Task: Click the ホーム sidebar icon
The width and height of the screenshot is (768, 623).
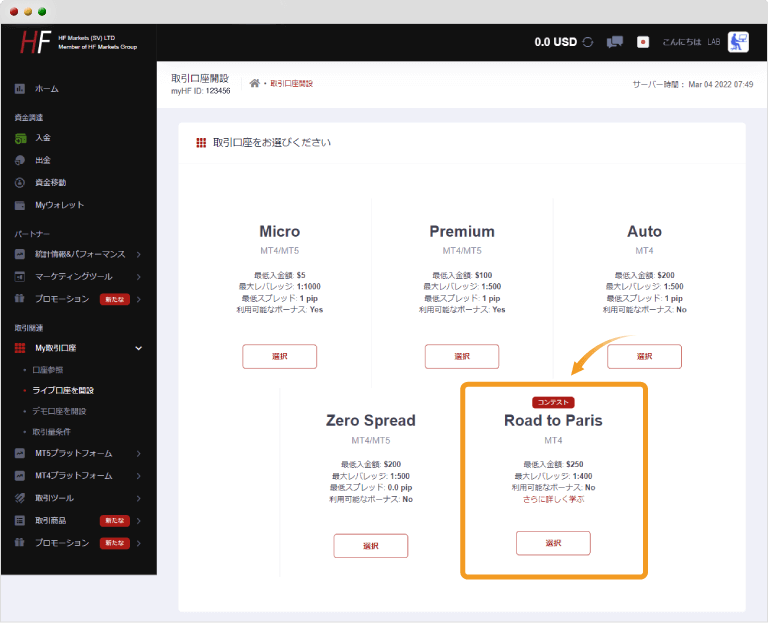Action: [20, 89]
